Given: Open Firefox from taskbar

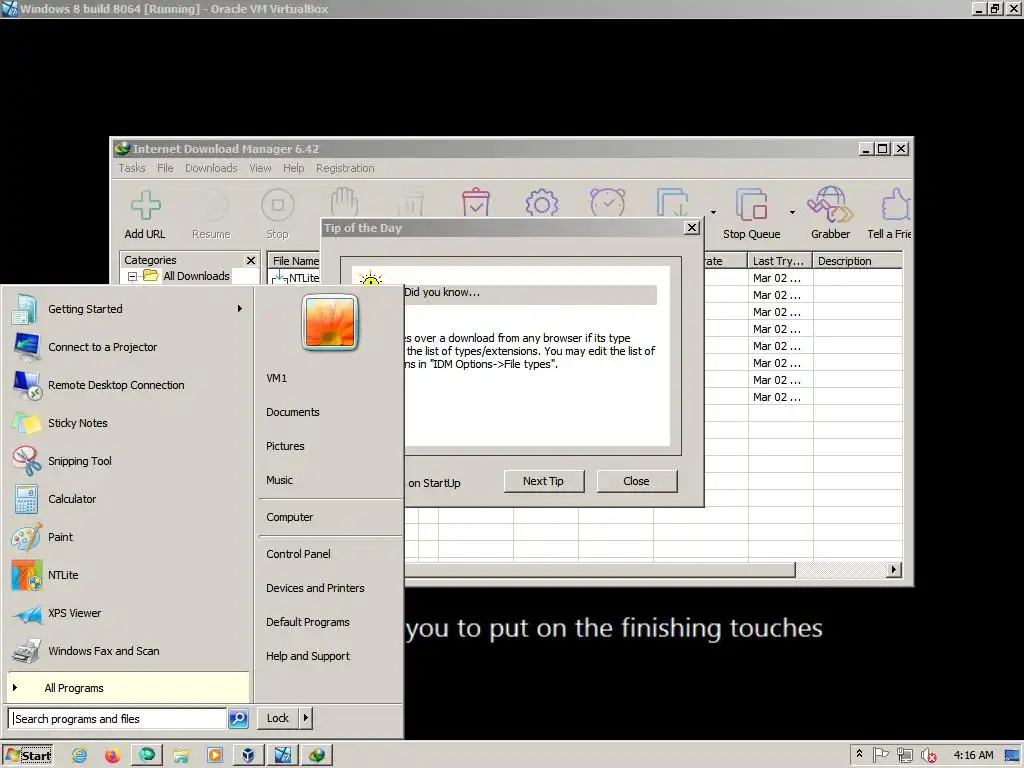Looking at the screenshot, I should [112, 756].
